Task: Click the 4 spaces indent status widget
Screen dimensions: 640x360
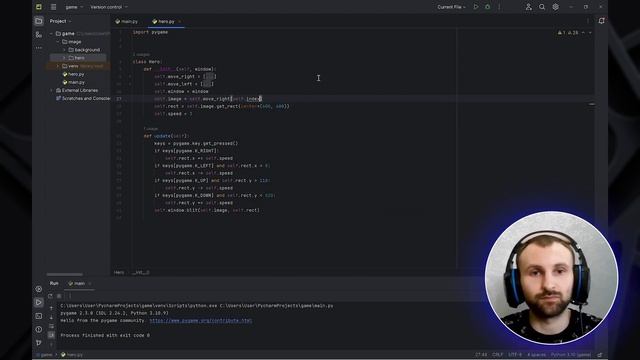Action: (536, 355)
